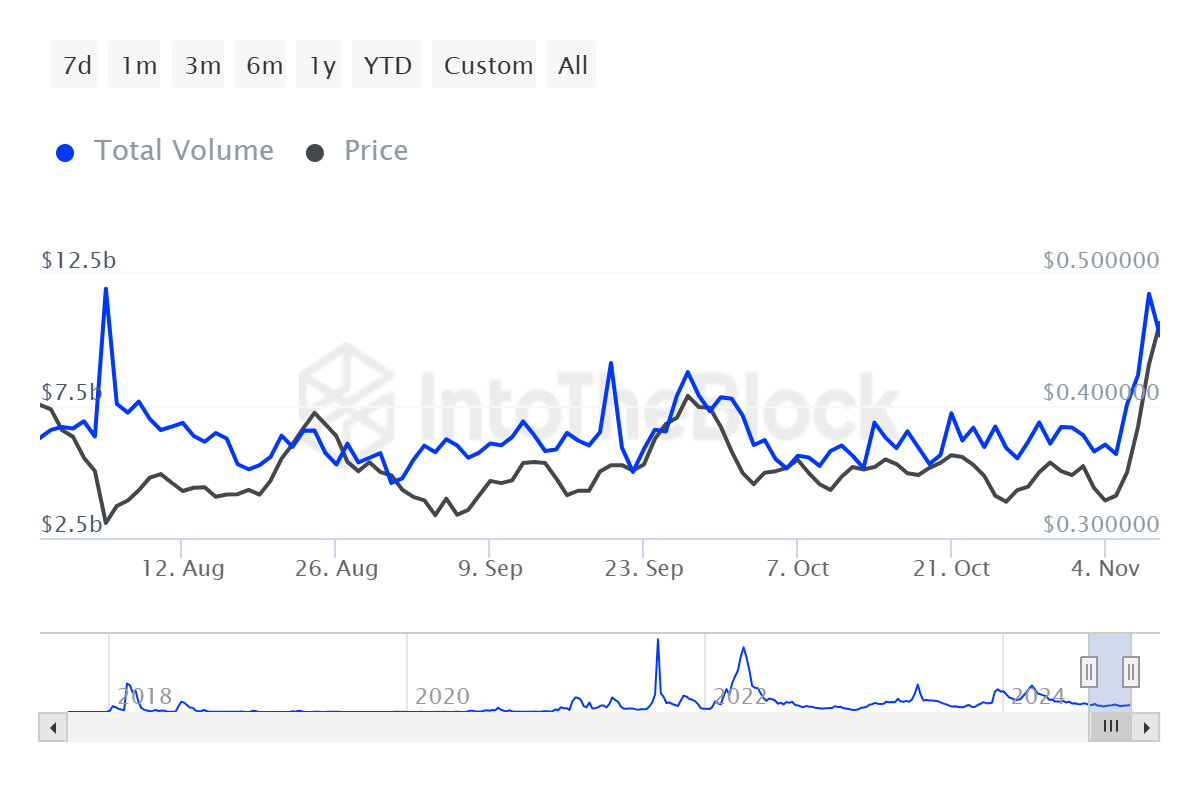Grab the right navigator range handle
This screenshot has width=1200, height=800.
tap(1131, 670)
